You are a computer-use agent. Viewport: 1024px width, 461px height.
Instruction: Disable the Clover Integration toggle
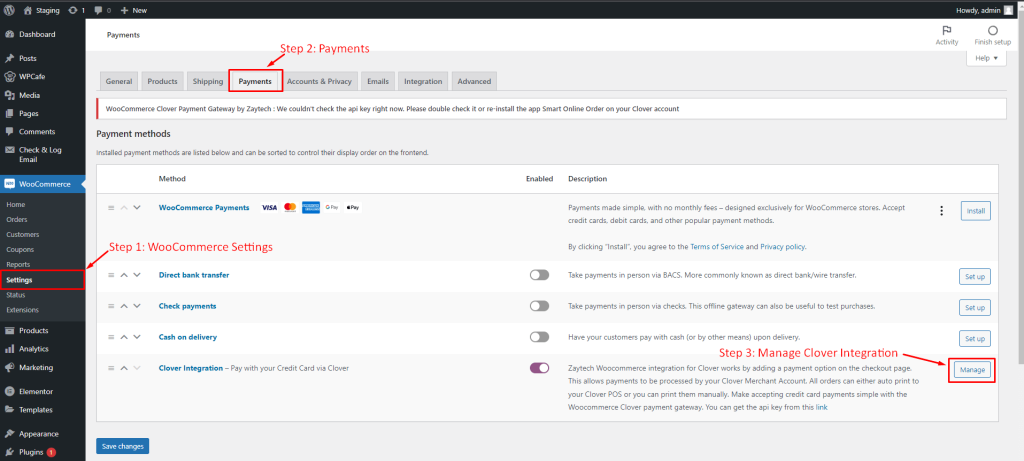pyautogui.click(x=539, y=368)
